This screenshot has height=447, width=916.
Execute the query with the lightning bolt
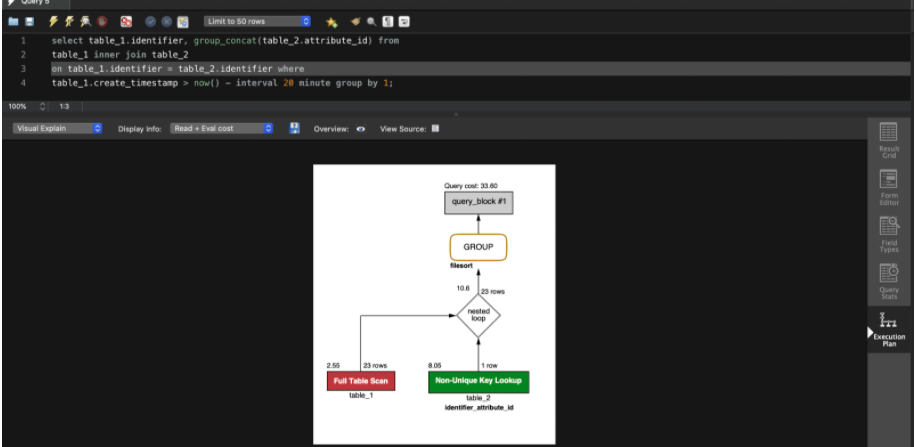tap(53, 21)
